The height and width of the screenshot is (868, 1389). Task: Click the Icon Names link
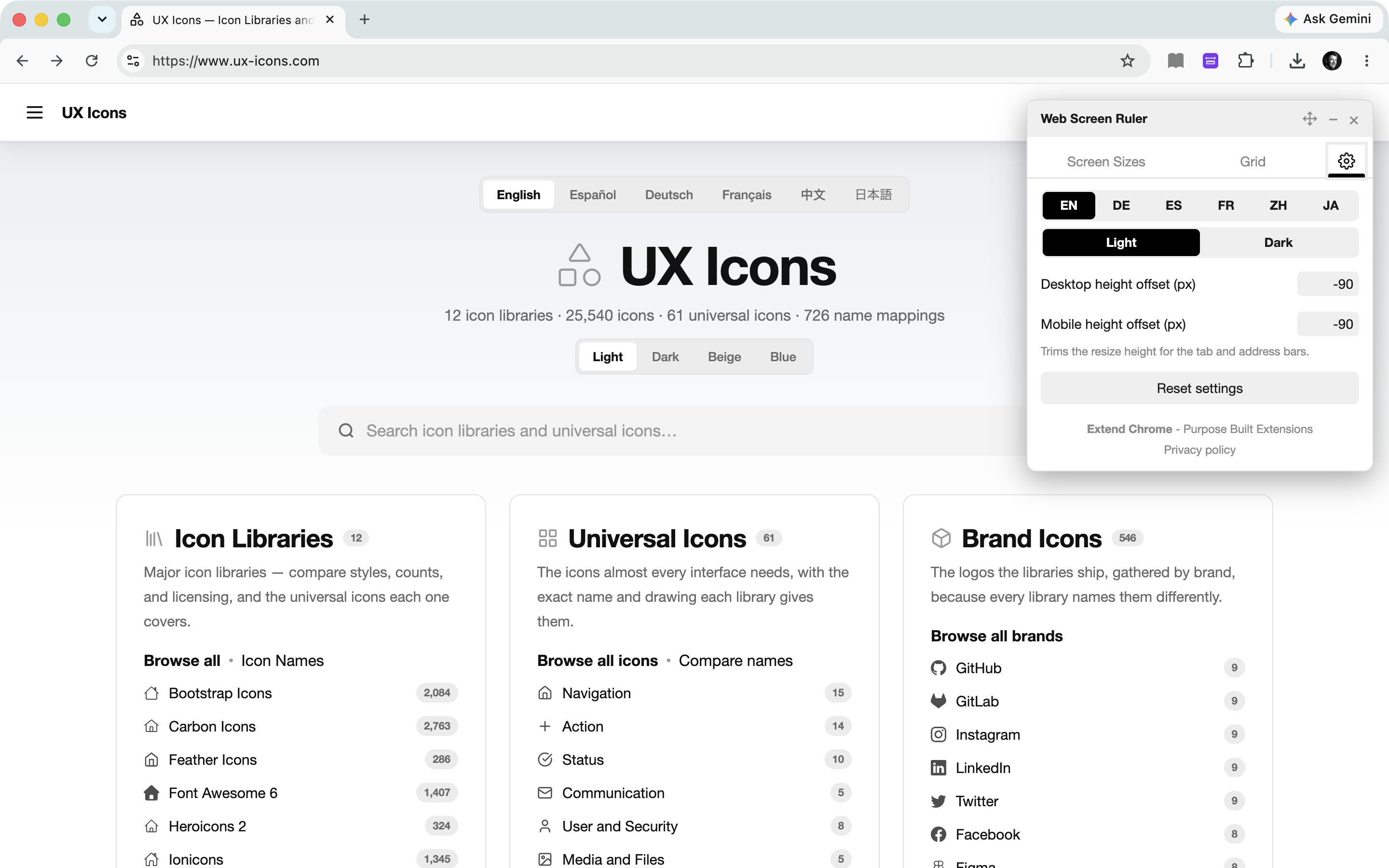tap(282, 661)
